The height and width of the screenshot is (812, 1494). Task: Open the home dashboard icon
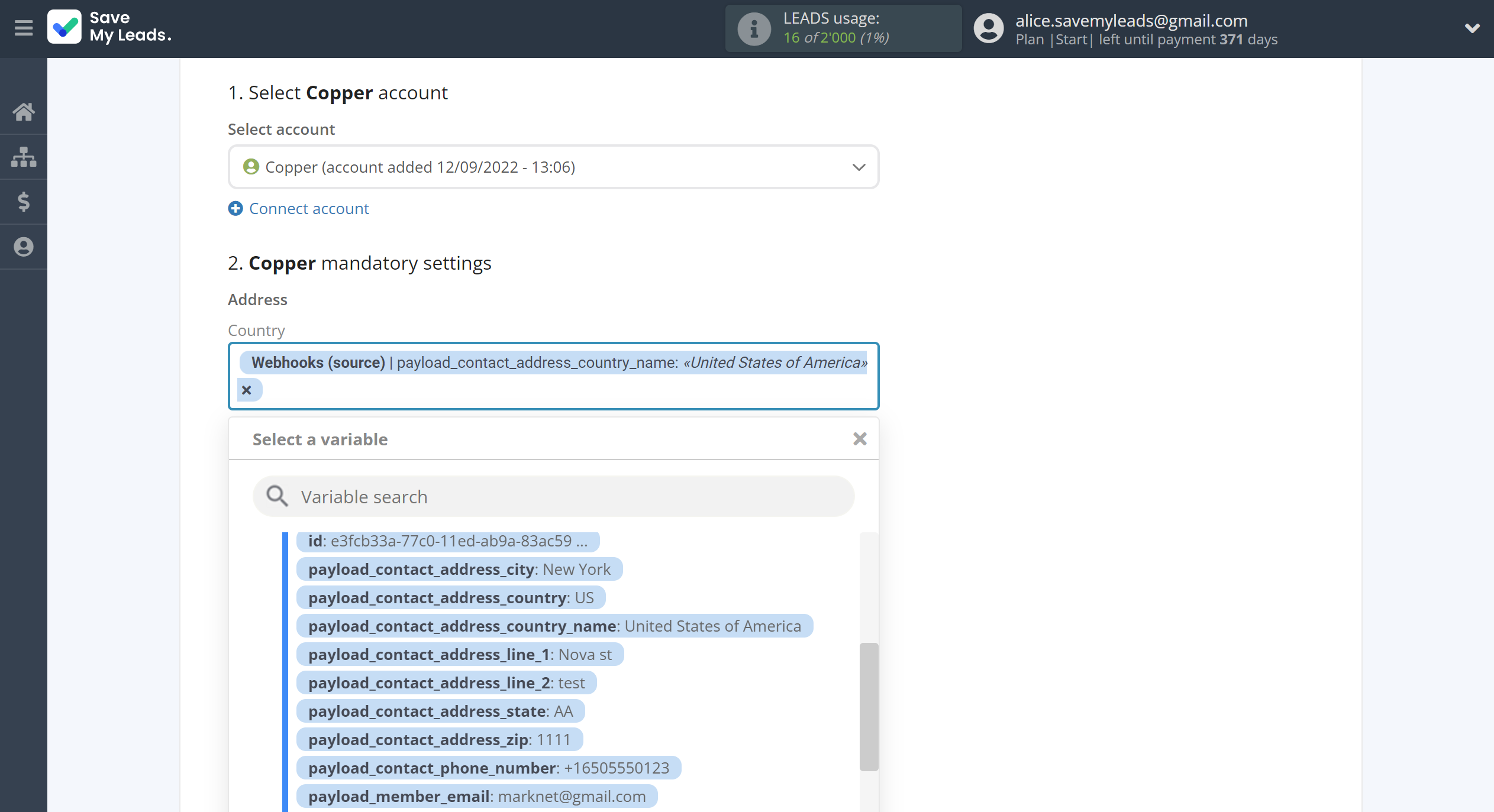24,111
